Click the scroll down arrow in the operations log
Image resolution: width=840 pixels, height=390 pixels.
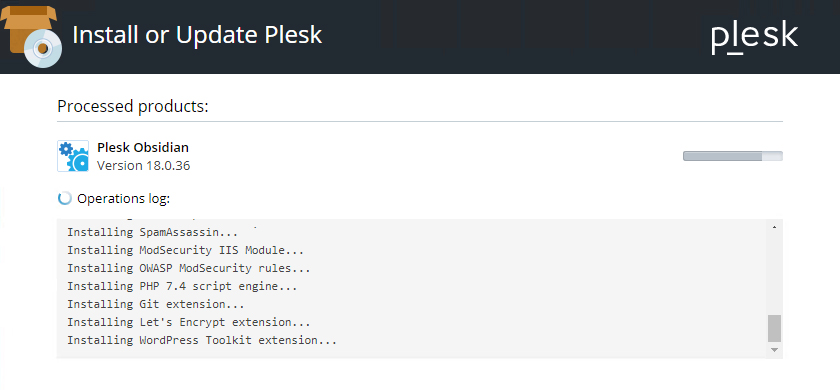(774, 350)
